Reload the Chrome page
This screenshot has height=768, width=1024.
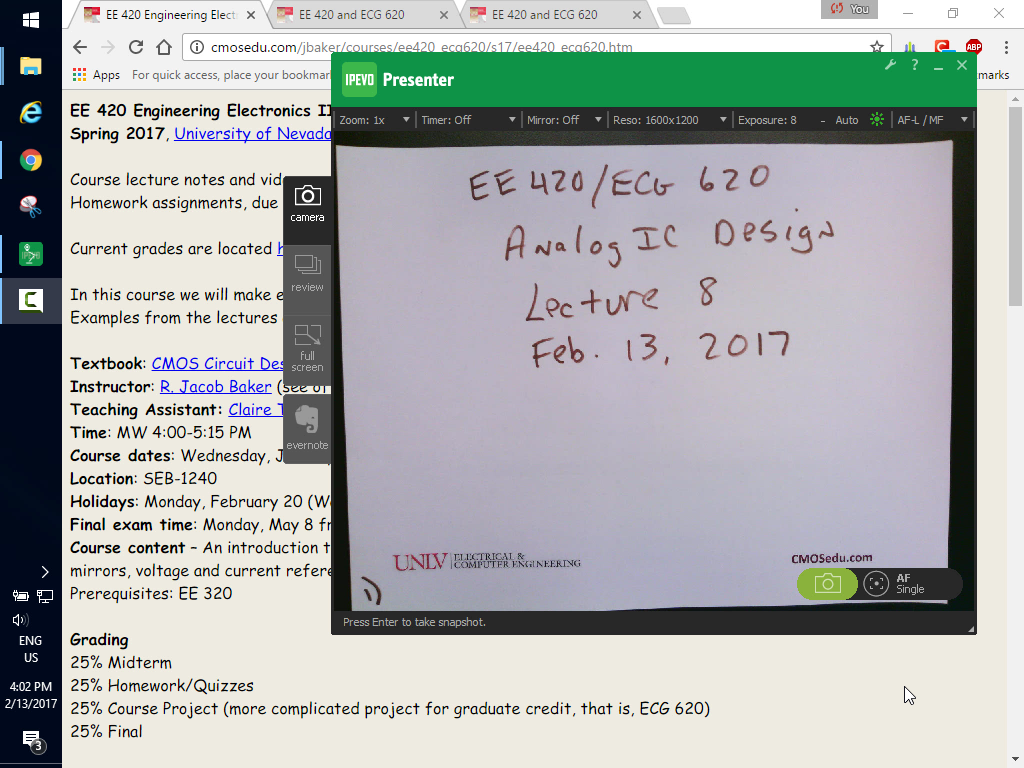point(136,47)
